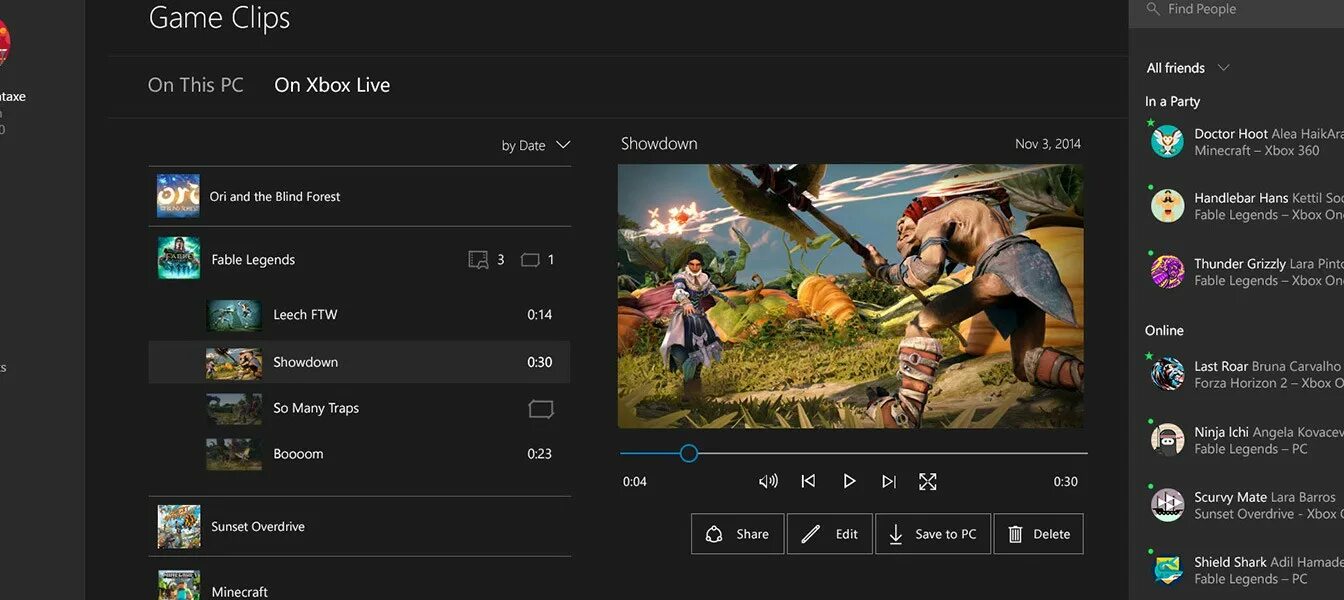Click the Find People search field
Viewport: 1344px width, 600px height.
pyautogui.click(x=1236, y=9)
